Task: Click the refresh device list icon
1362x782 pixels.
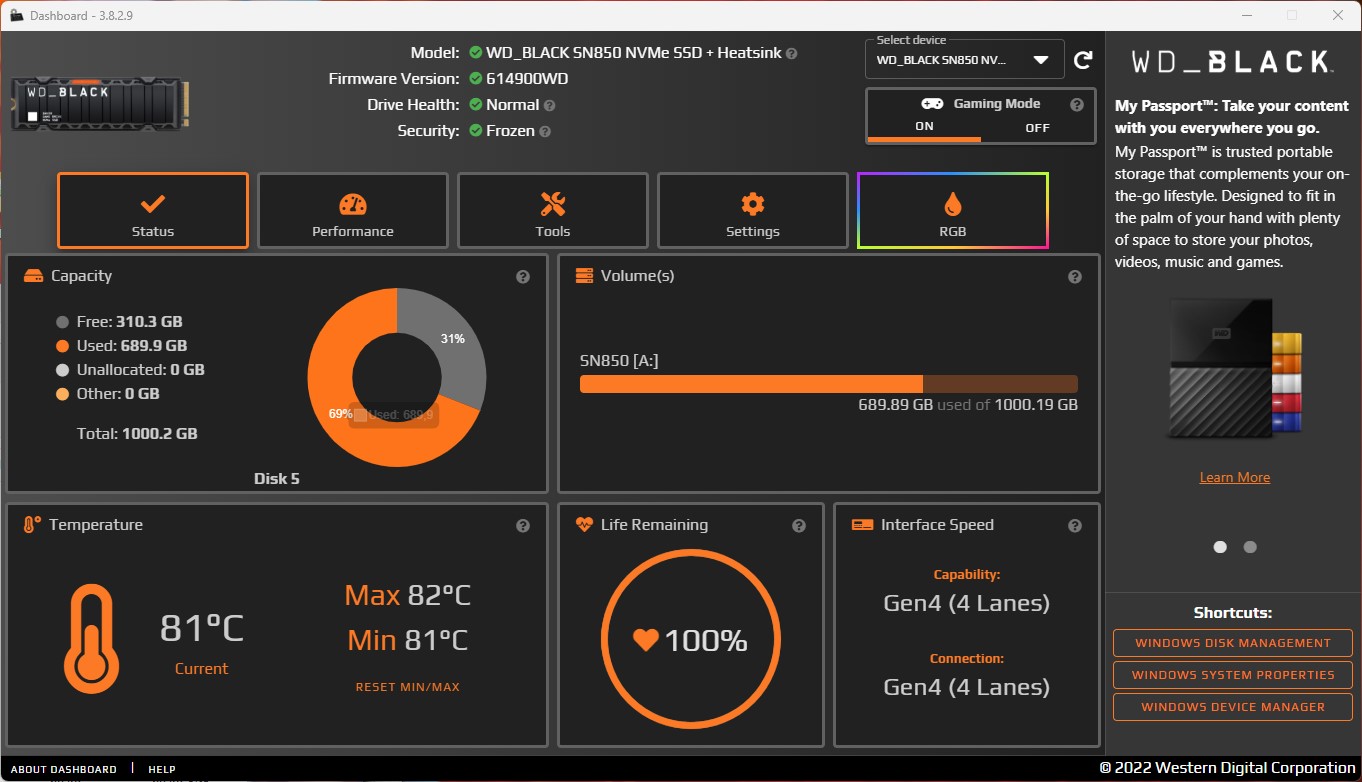Action: [1083, 60]
